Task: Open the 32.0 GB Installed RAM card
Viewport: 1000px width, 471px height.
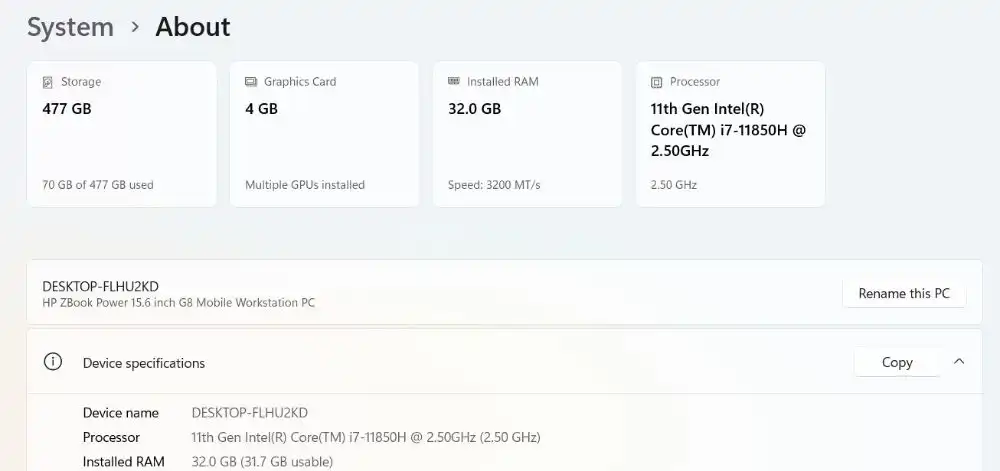Action: 527,134
